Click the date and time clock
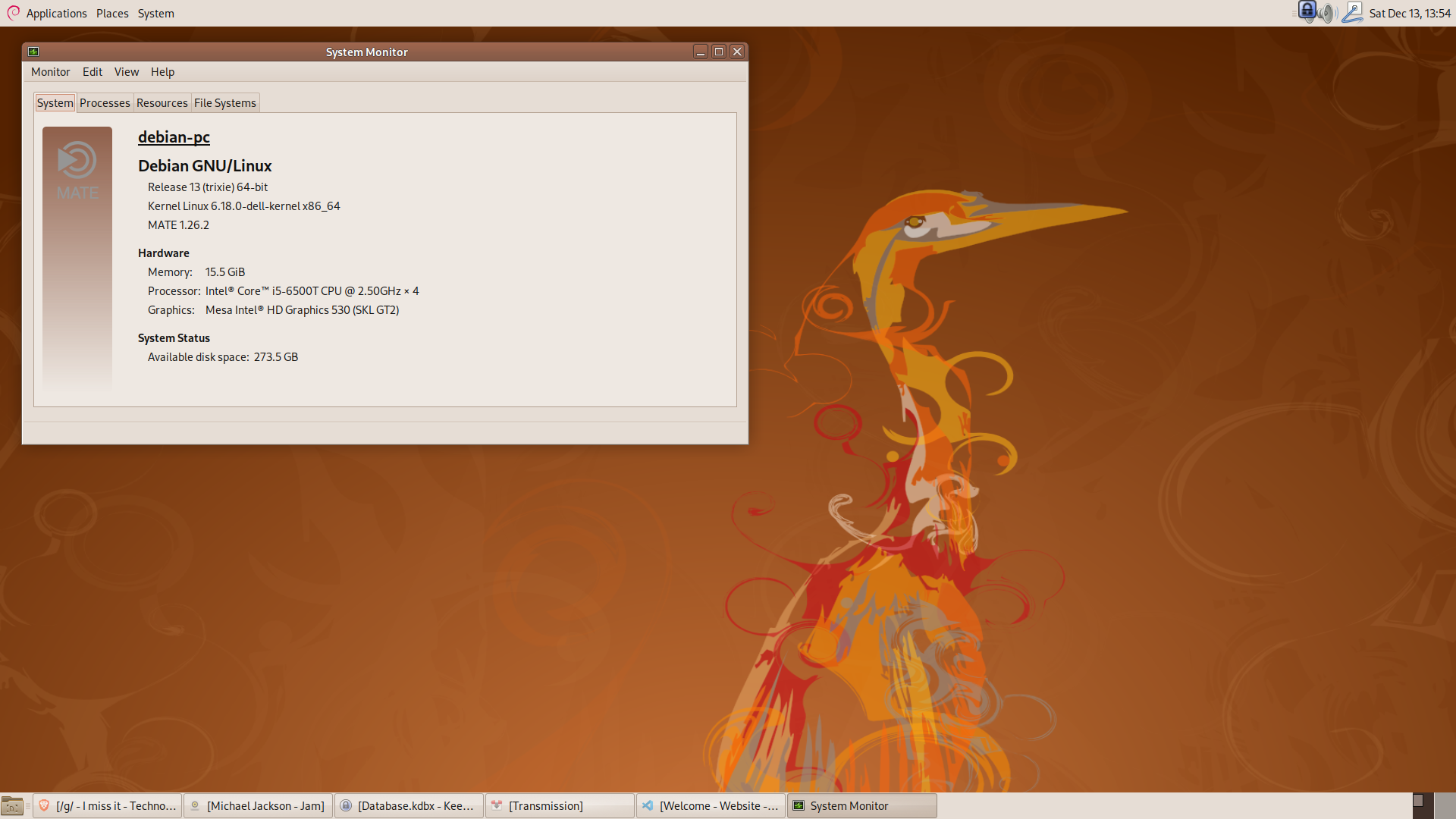Viewport: 1456px width, 819px height. tap(1409, 14)
